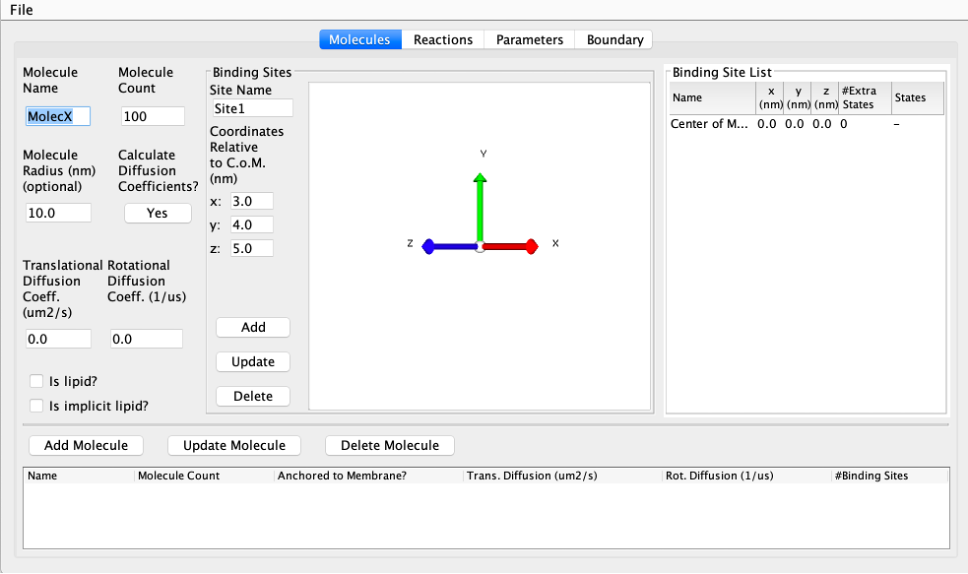The image size is (968, 574).
Task: Click the red X axis arrow
Action: click(511, 247)
